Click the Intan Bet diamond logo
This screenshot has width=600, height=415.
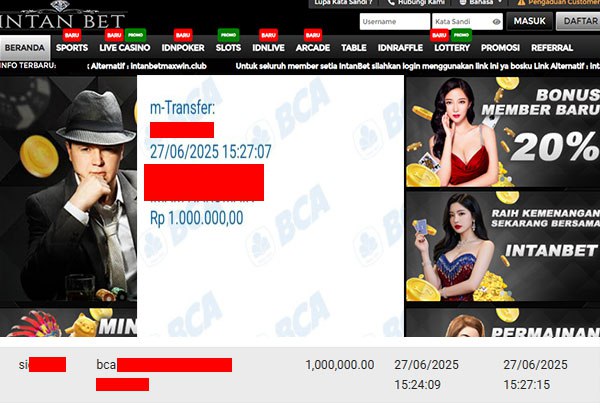point(60,15)
